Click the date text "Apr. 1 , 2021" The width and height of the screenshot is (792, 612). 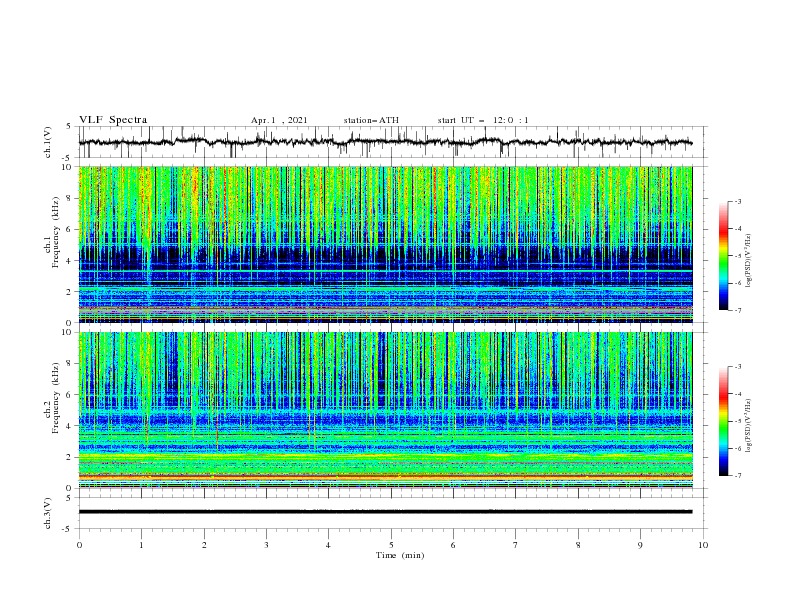[279, 120]
